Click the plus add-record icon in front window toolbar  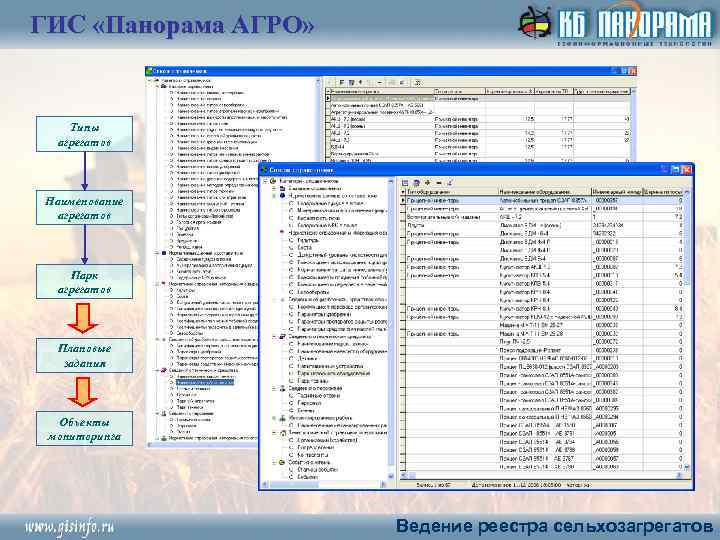tap(428, 183)
